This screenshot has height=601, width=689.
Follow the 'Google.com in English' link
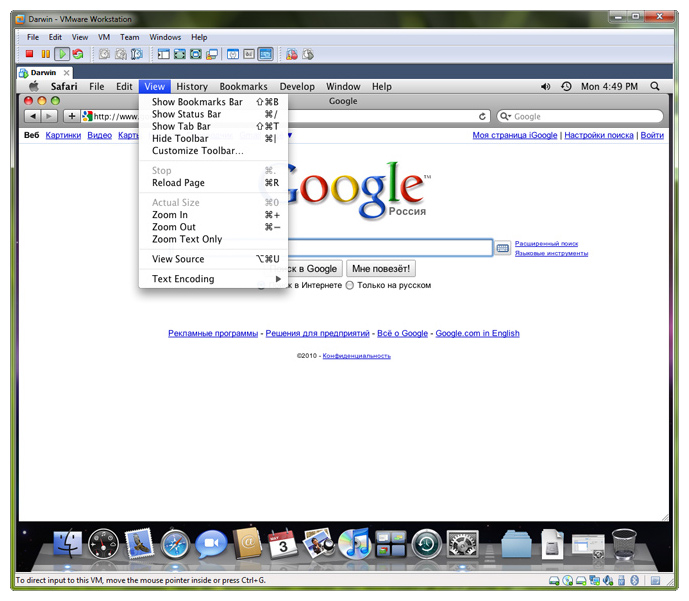(477, 334)
